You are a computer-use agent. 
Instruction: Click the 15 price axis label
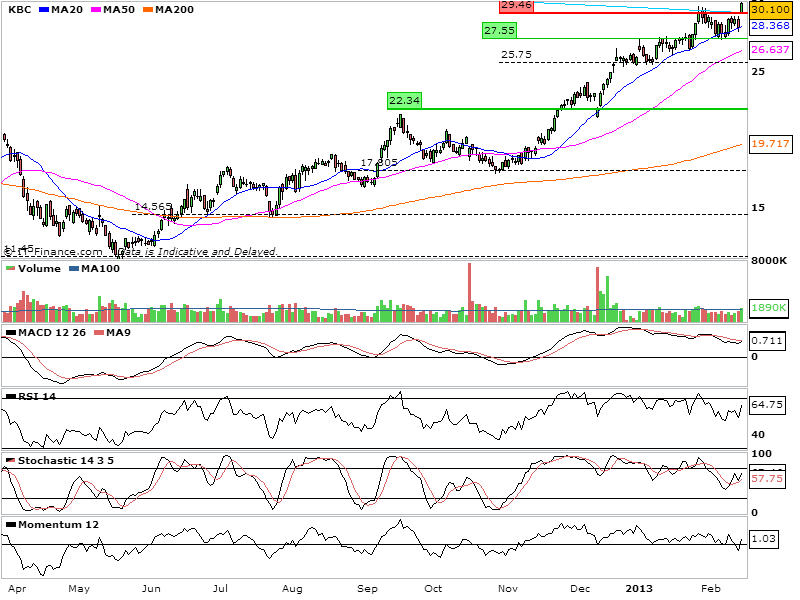[x=758, y=208]
